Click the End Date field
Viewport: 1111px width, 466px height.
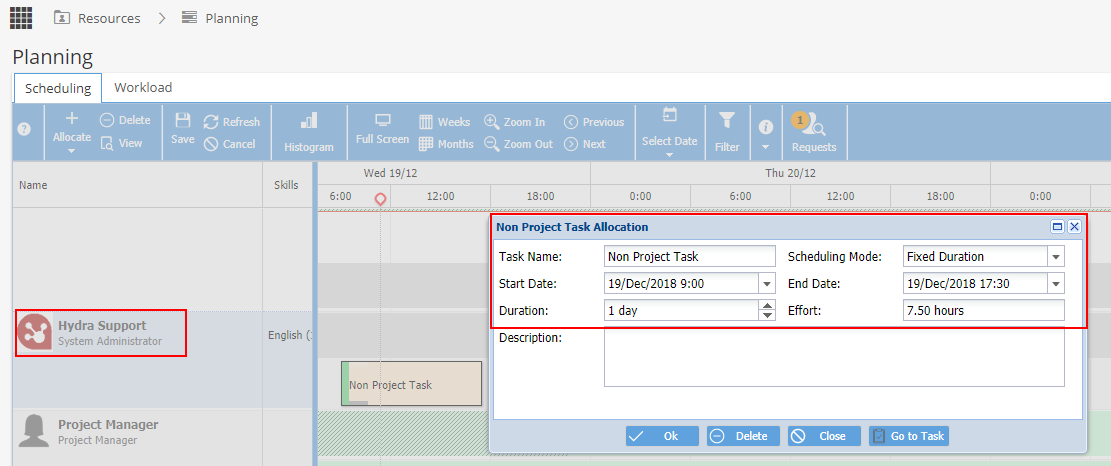[x=976, y=284]
